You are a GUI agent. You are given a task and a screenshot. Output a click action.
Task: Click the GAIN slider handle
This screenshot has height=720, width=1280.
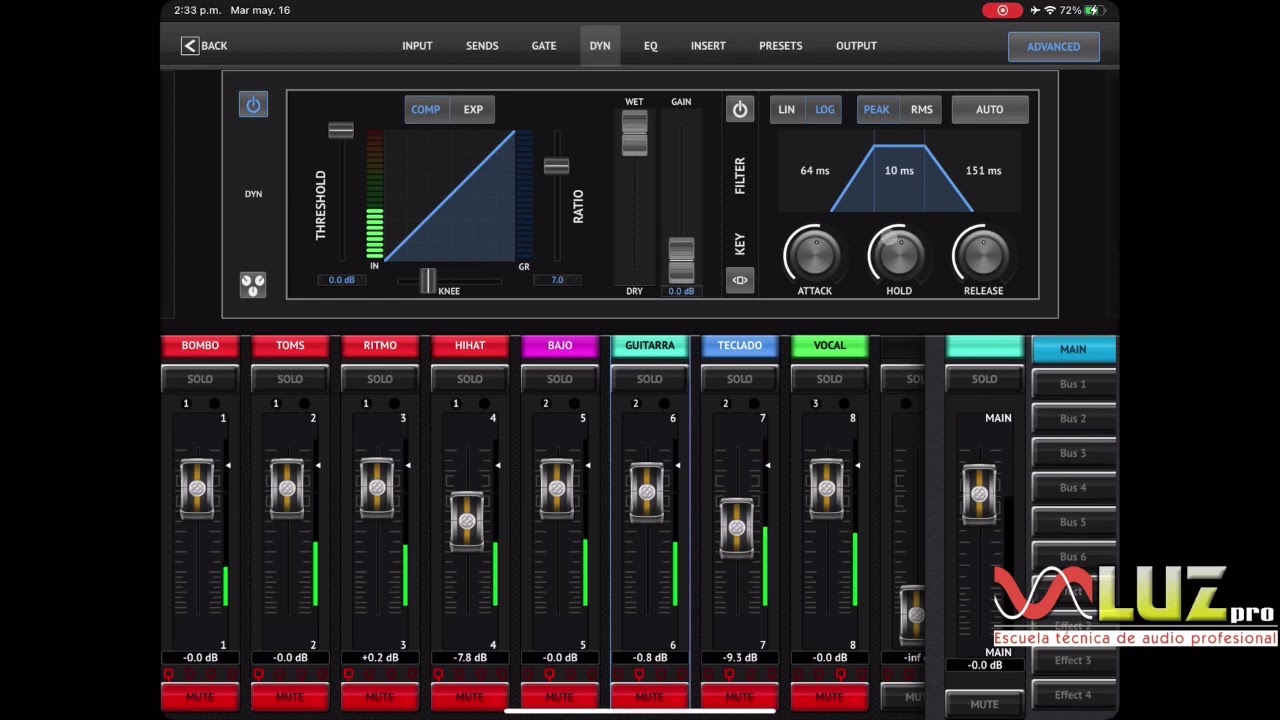point(681,260)
